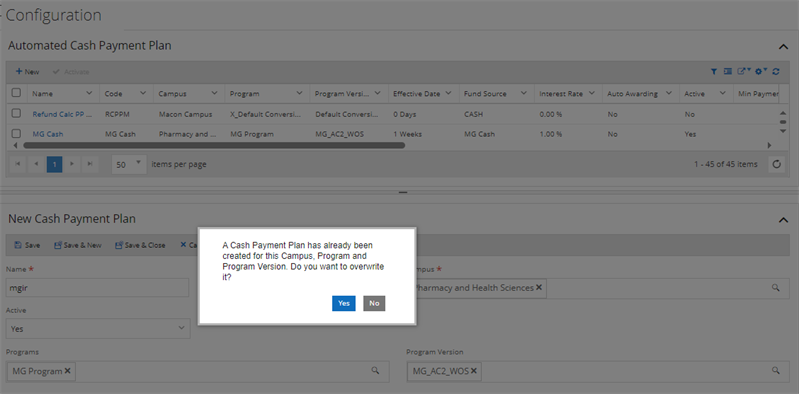Open the Code column header menu
The width and height of the screenshot is (799, 394).
coord(143,93)
